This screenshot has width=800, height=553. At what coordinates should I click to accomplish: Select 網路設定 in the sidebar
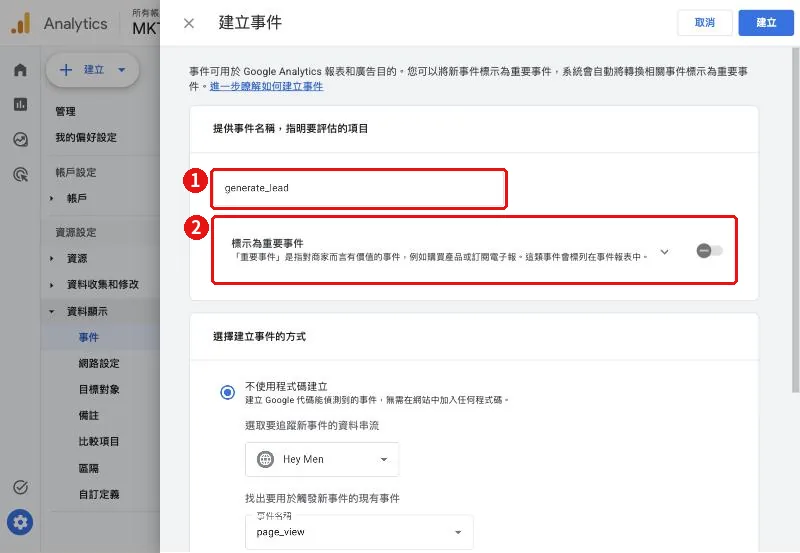point(99,363)
